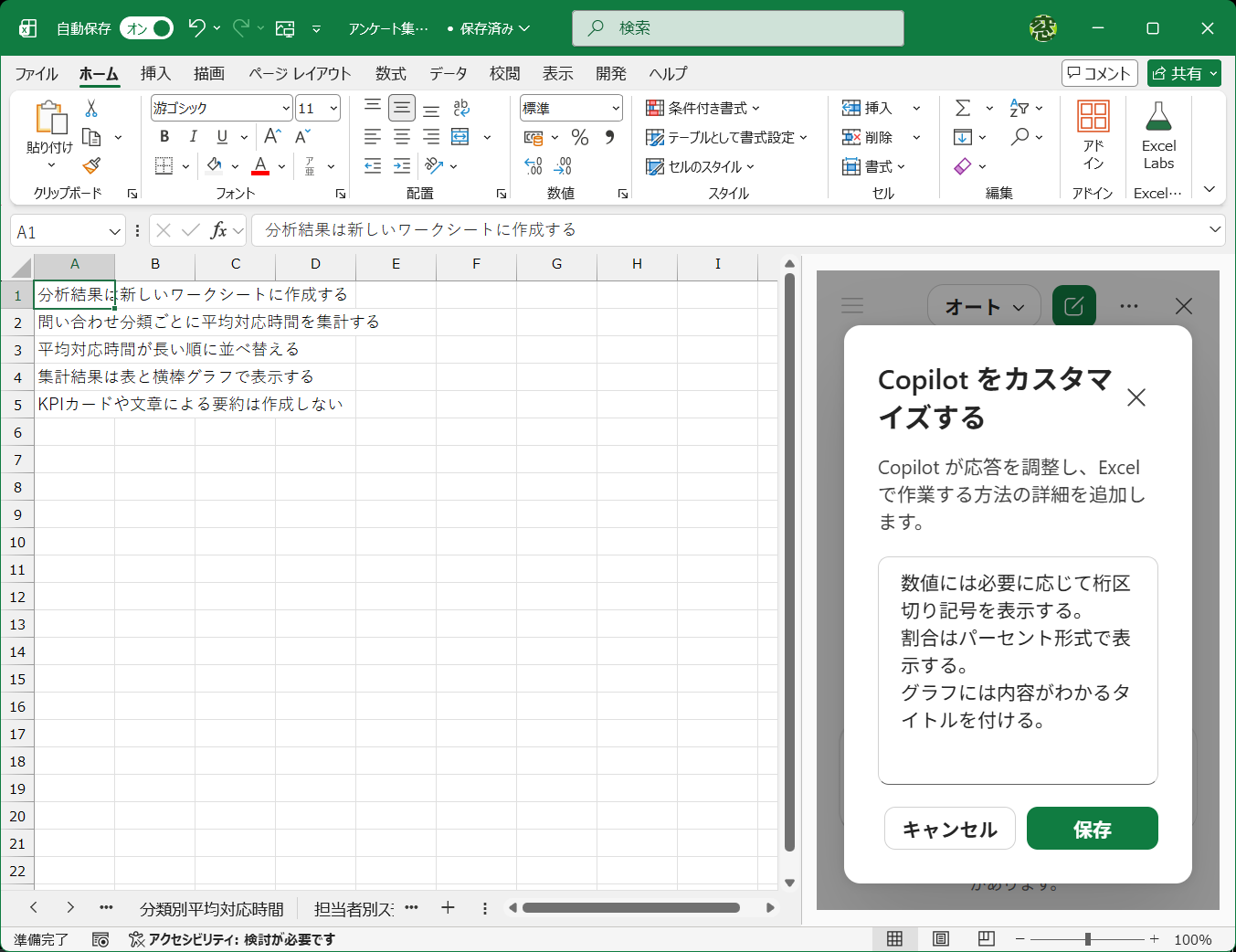Click the font color red swatch

coord(260,166)
